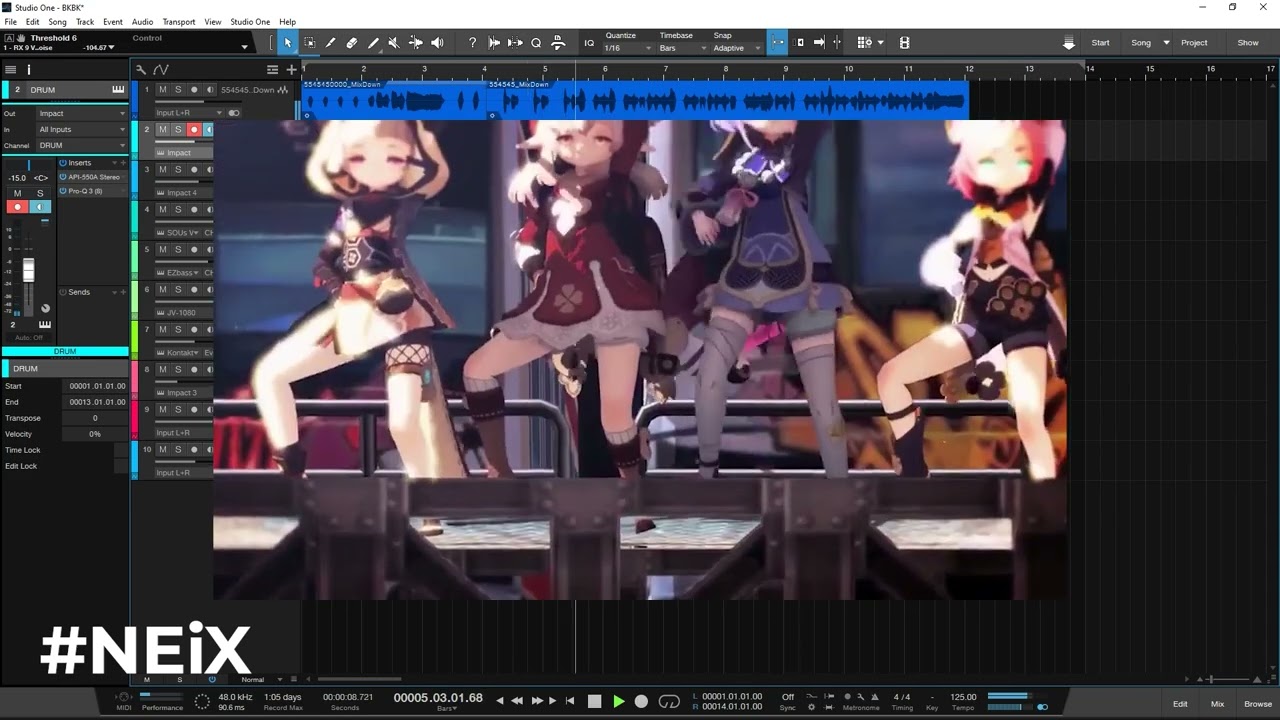This screenshot has height=720, width=1280.
Task: Click the download arrow icon at top right
Action: click(1069, 43)
